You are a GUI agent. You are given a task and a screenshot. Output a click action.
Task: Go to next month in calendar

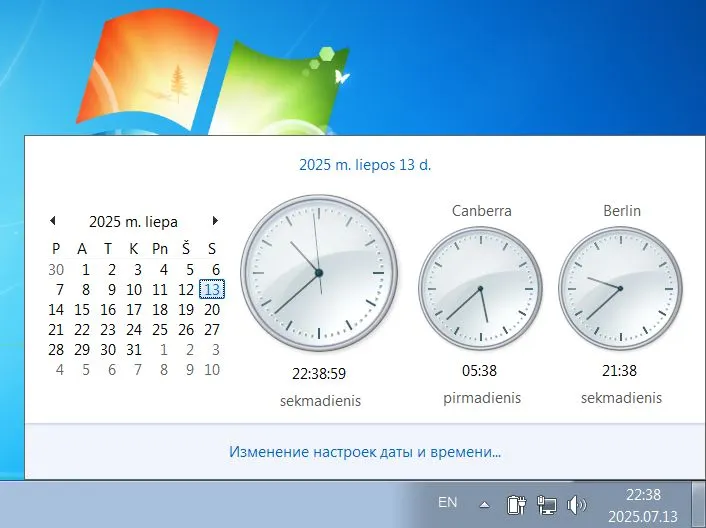tap(215, 221)
